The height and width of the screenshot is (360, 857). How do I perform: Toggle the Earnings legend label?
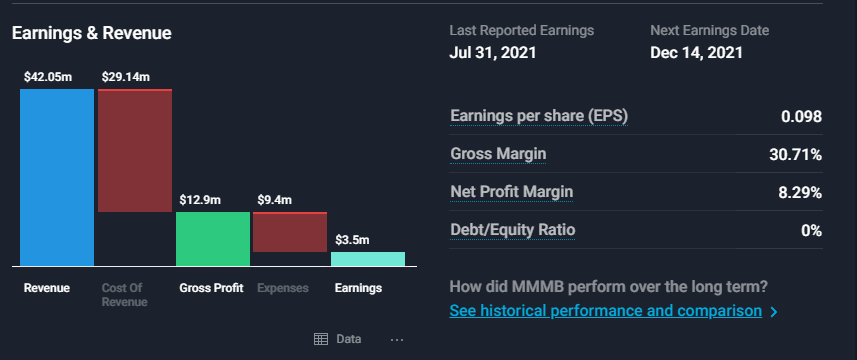point(358,288)
